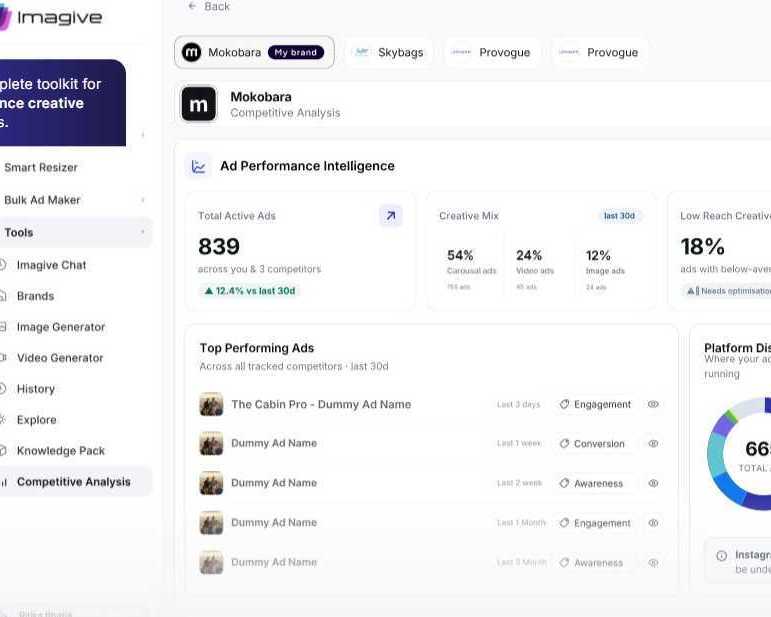Click the Instagram info icon
771x617 pixels.
click(x=721, y=556)
